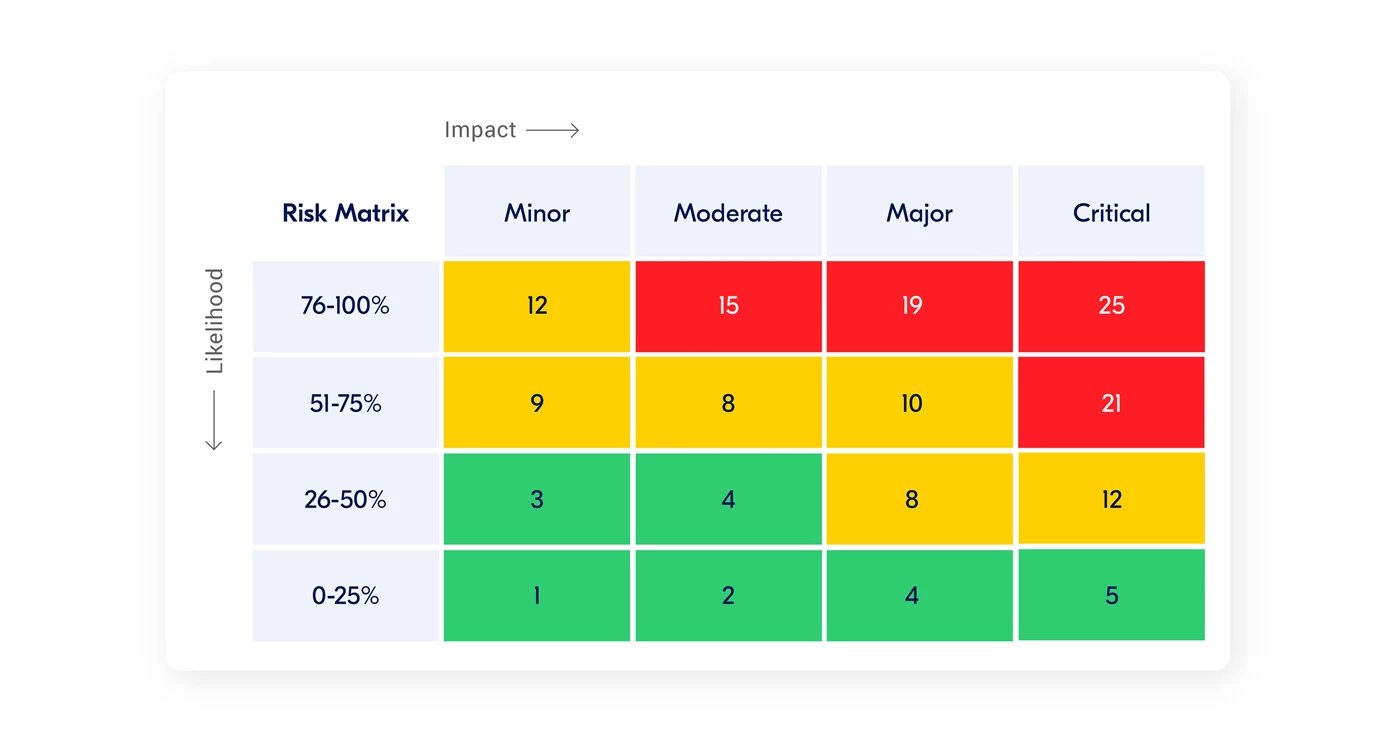This screenshot has height=730, width=1397.
Task: Click the red cell with value 25
Action: tap(1111, 306)
